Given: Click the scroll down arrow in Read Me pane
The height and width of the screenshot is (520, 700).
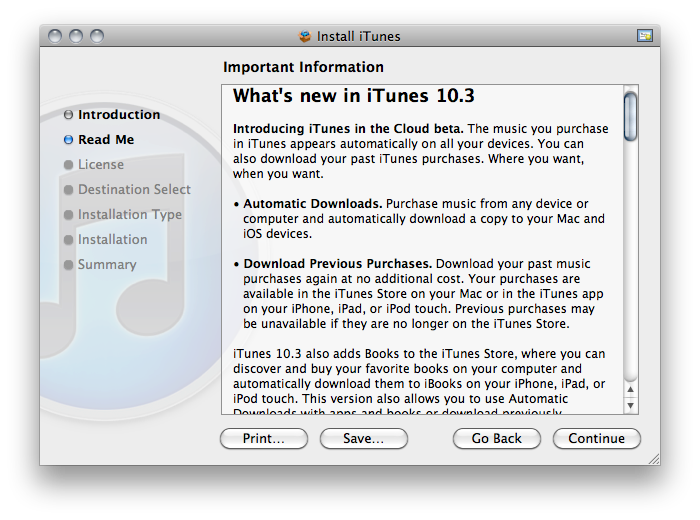Looking at the screenshot, I should point(630,405).
